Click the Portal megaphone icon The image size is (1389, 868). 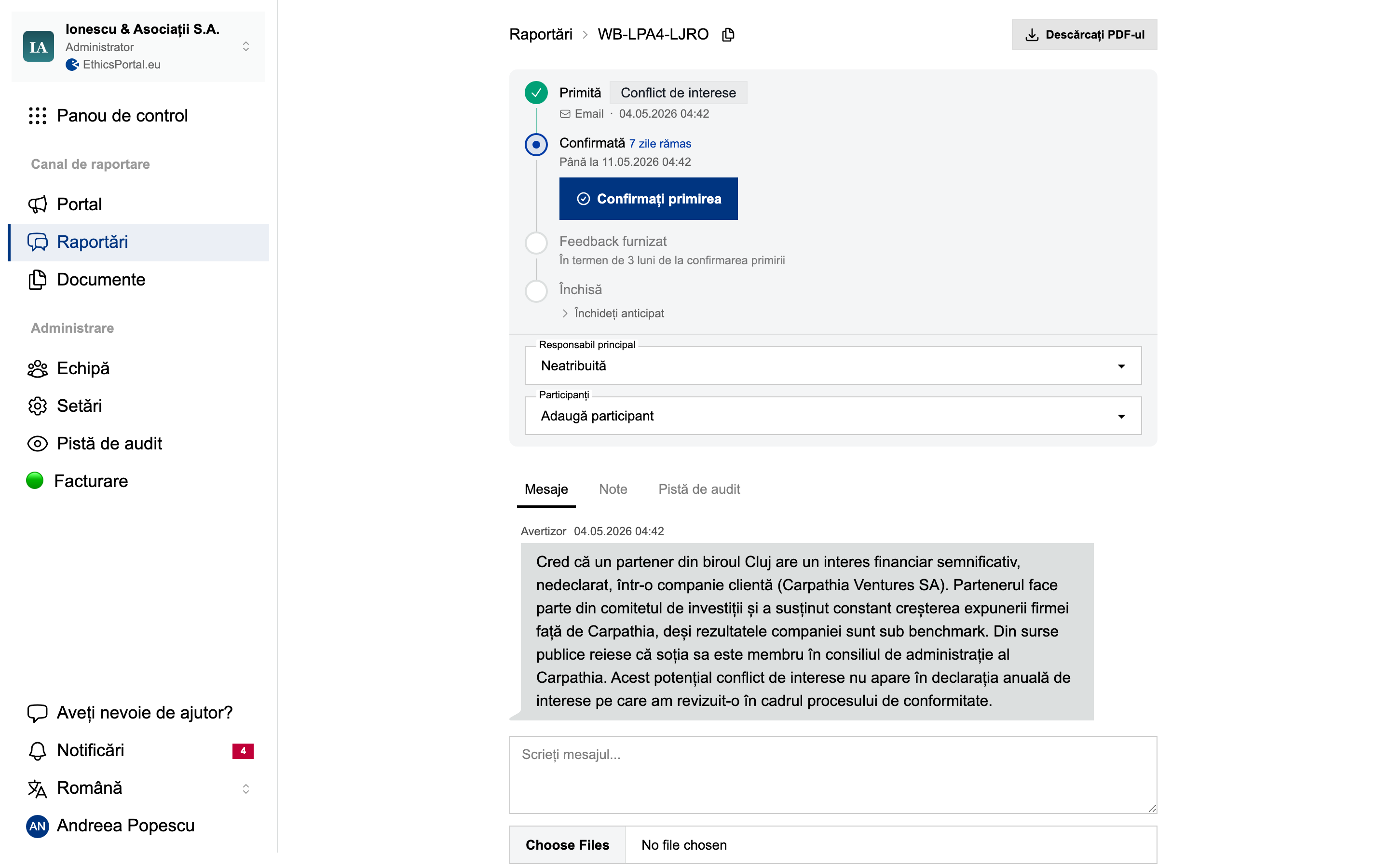[37, 204]
